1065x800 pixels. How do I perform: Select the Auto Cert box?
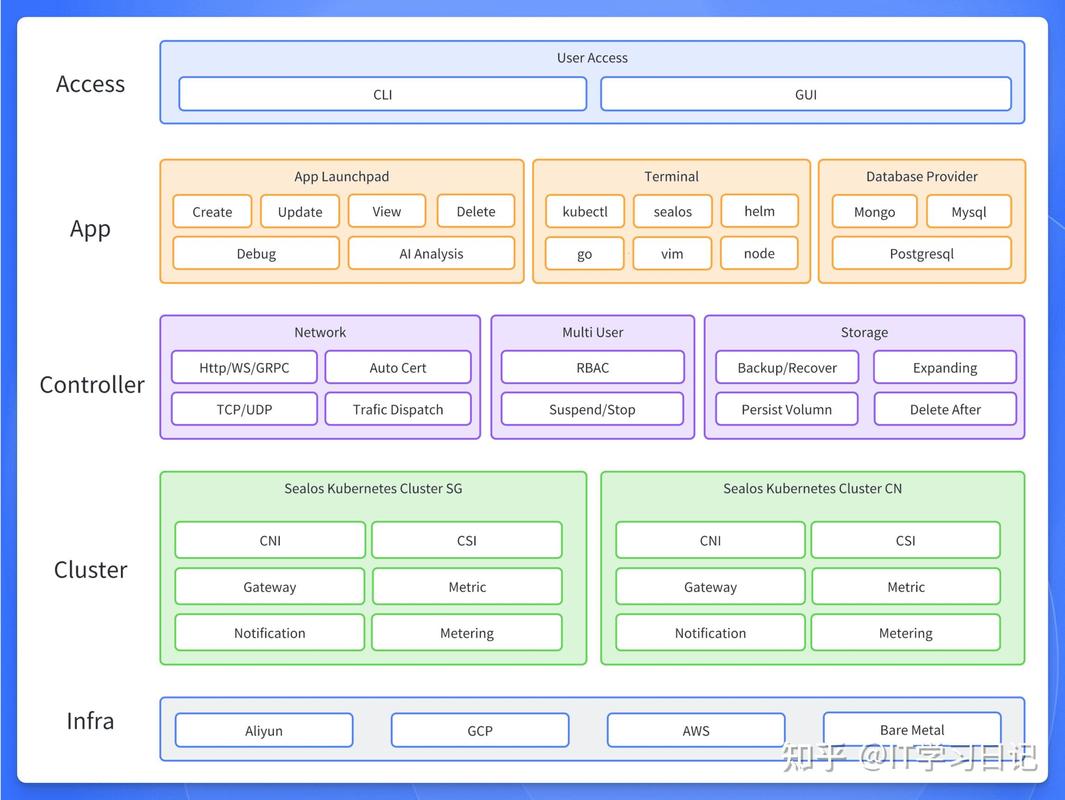click(398, 367)
